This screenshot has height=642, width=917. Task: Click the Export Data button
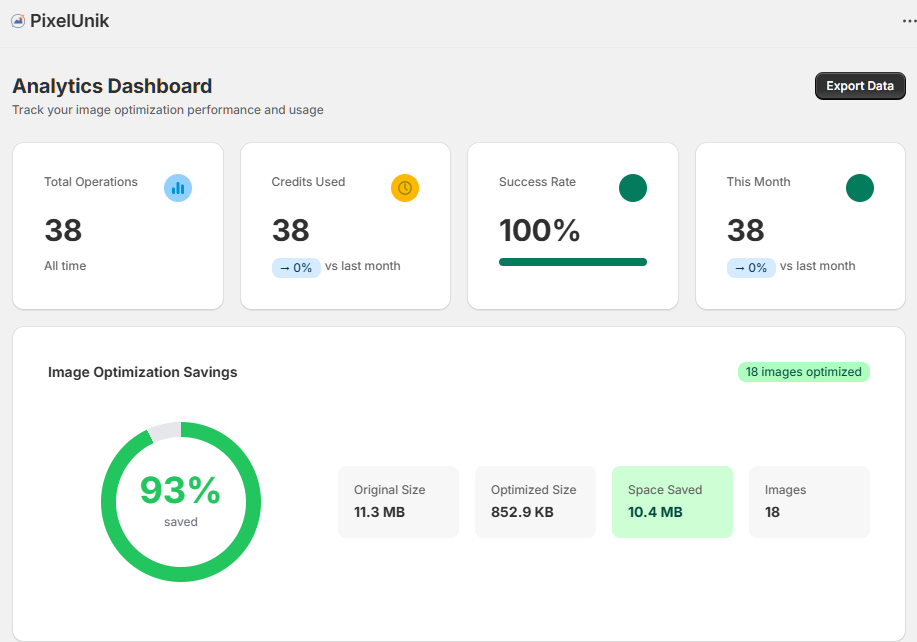pyautogui.click(x=860, y=86)
